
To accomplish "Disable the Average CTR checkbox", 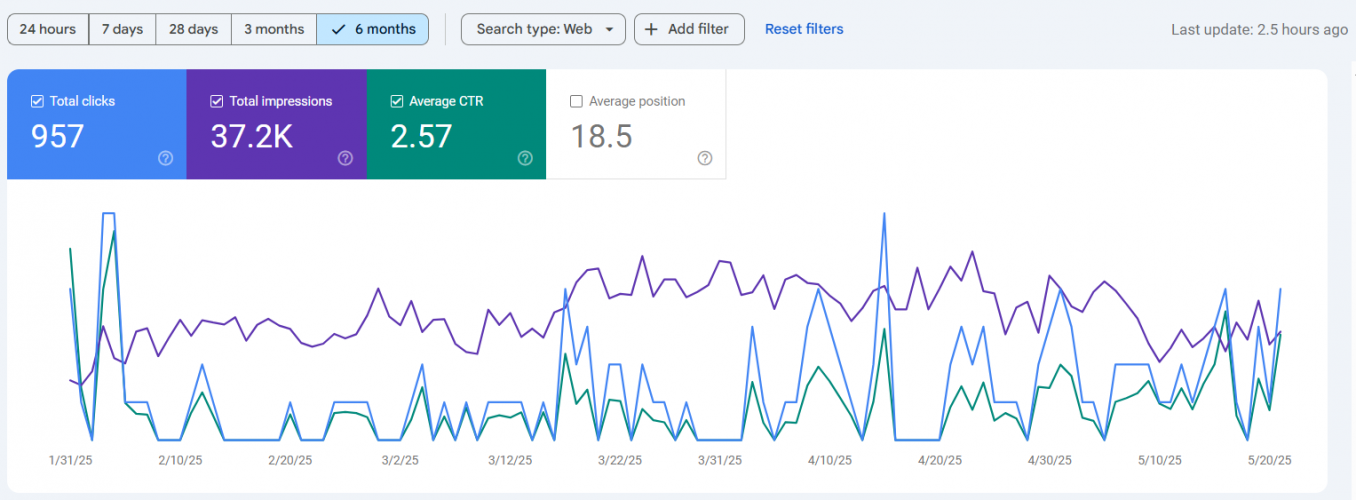I will pos(396,101).
